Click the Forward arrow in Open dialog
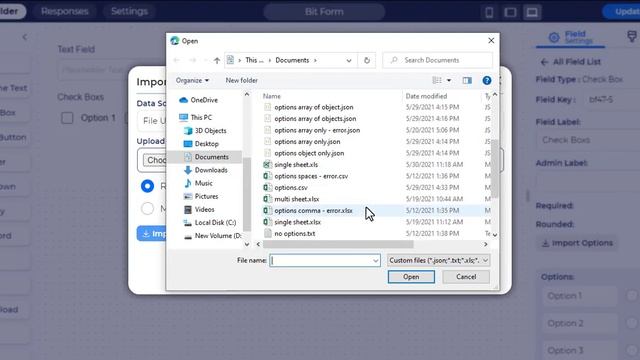The height and width of the screenshot is (360, 640). point(192,60)
